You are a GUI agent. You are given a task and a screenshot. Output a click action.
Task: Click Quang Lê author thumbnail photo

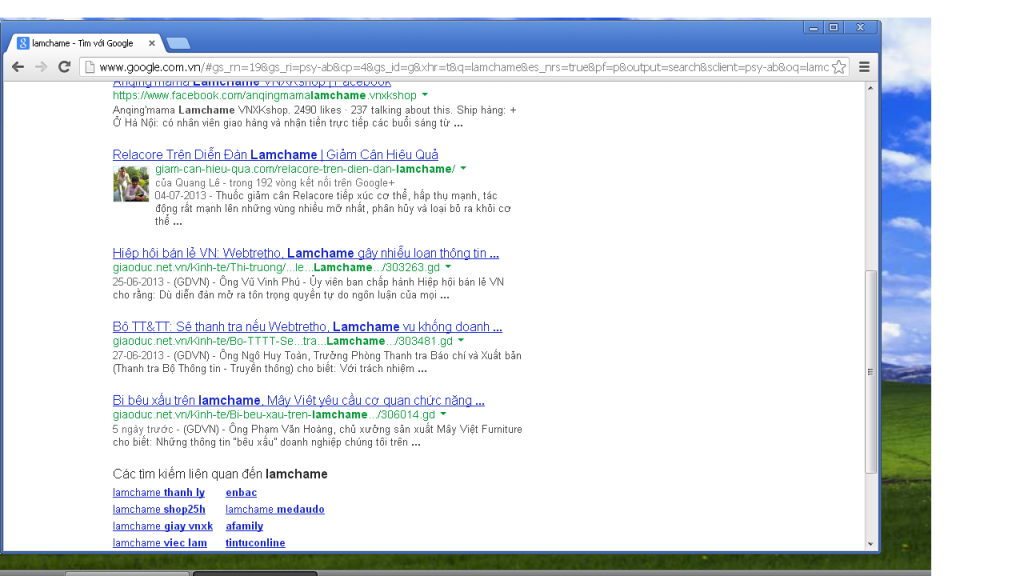pos(131,184)
